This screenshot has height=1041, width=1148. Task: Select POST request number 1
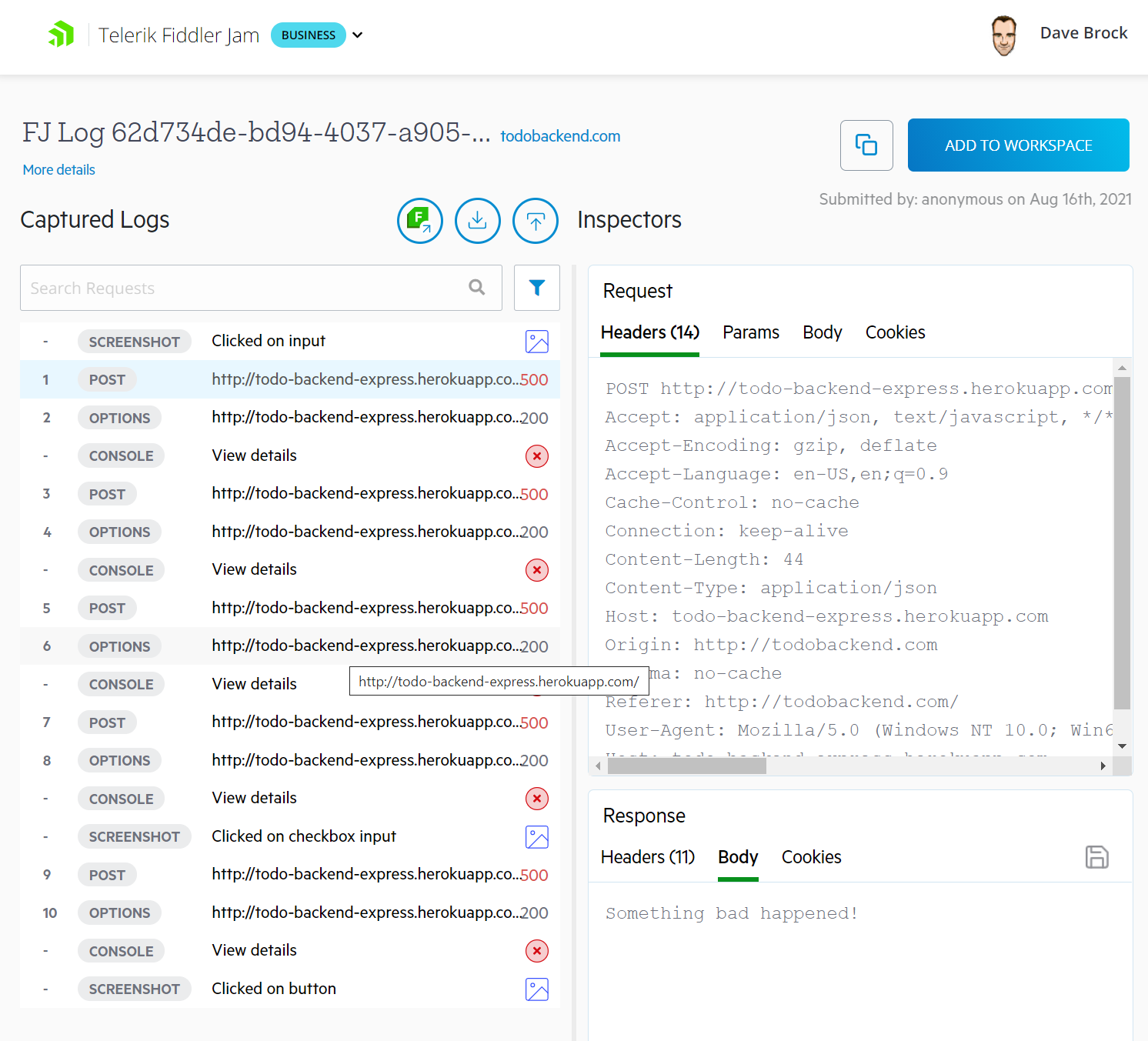pos(290,379)
